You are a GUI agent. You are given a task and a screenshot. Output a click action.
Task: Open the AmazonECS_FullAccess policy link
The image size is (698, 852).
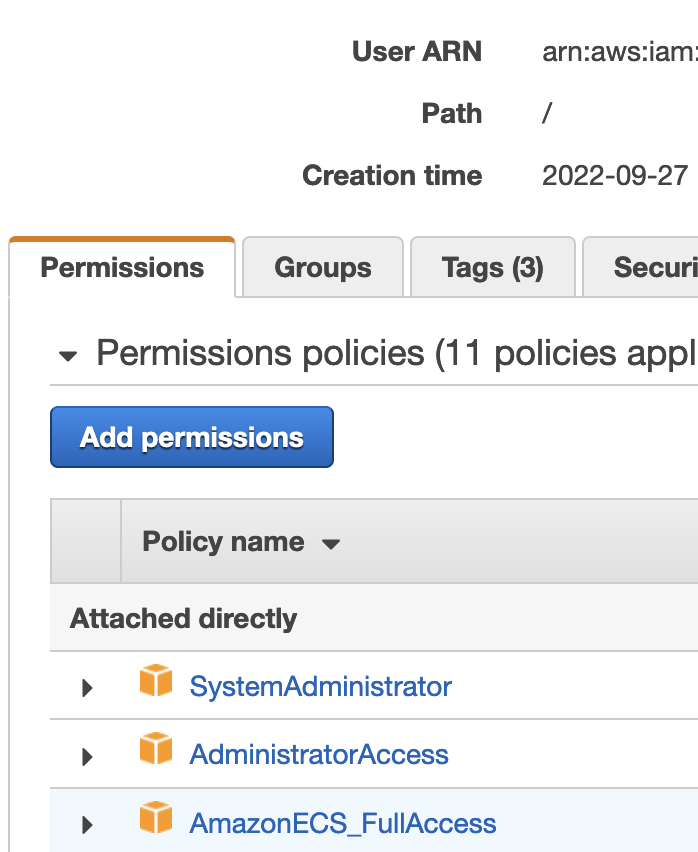[x=342, y=823]
